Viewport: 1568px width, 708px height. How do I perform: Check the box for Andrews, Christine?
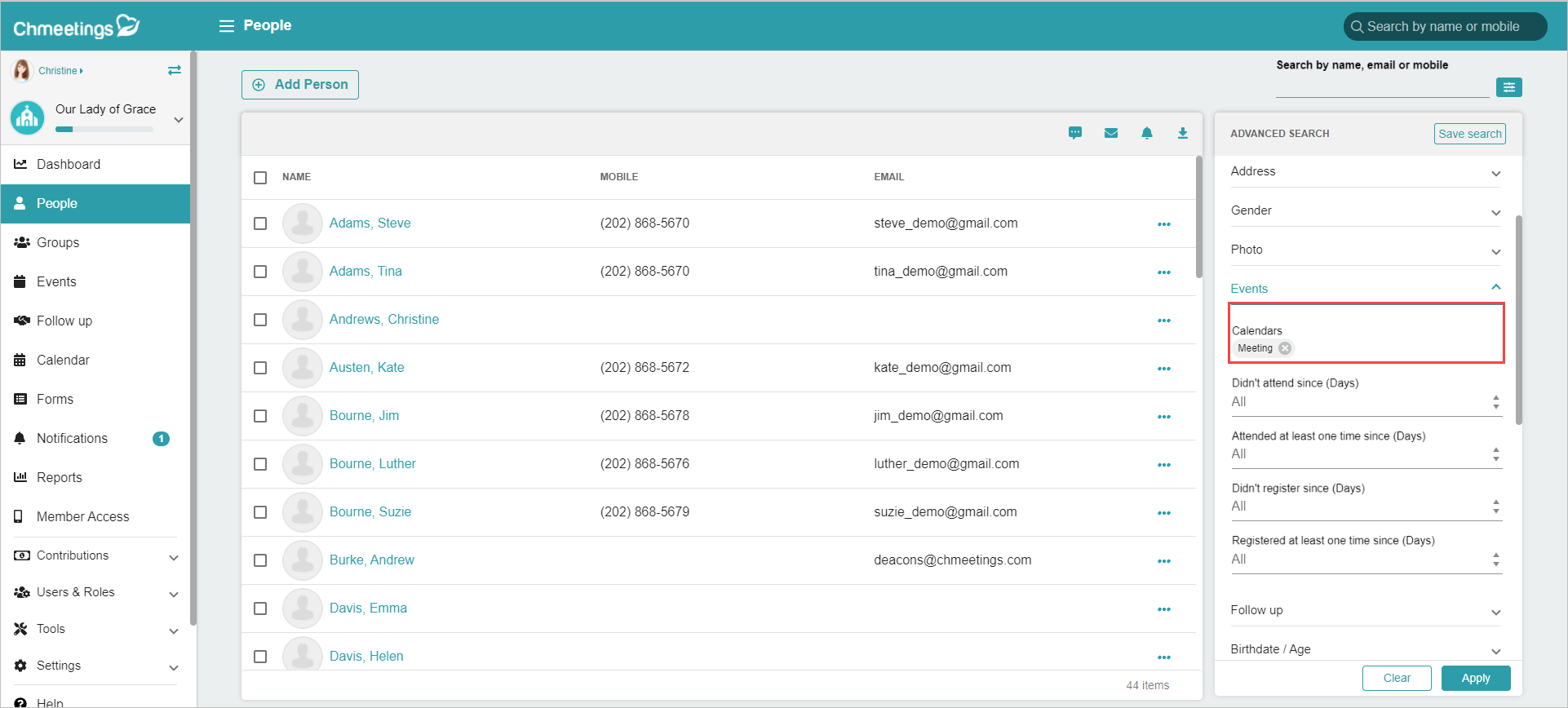pyautogui.click(x=260, y=320)
